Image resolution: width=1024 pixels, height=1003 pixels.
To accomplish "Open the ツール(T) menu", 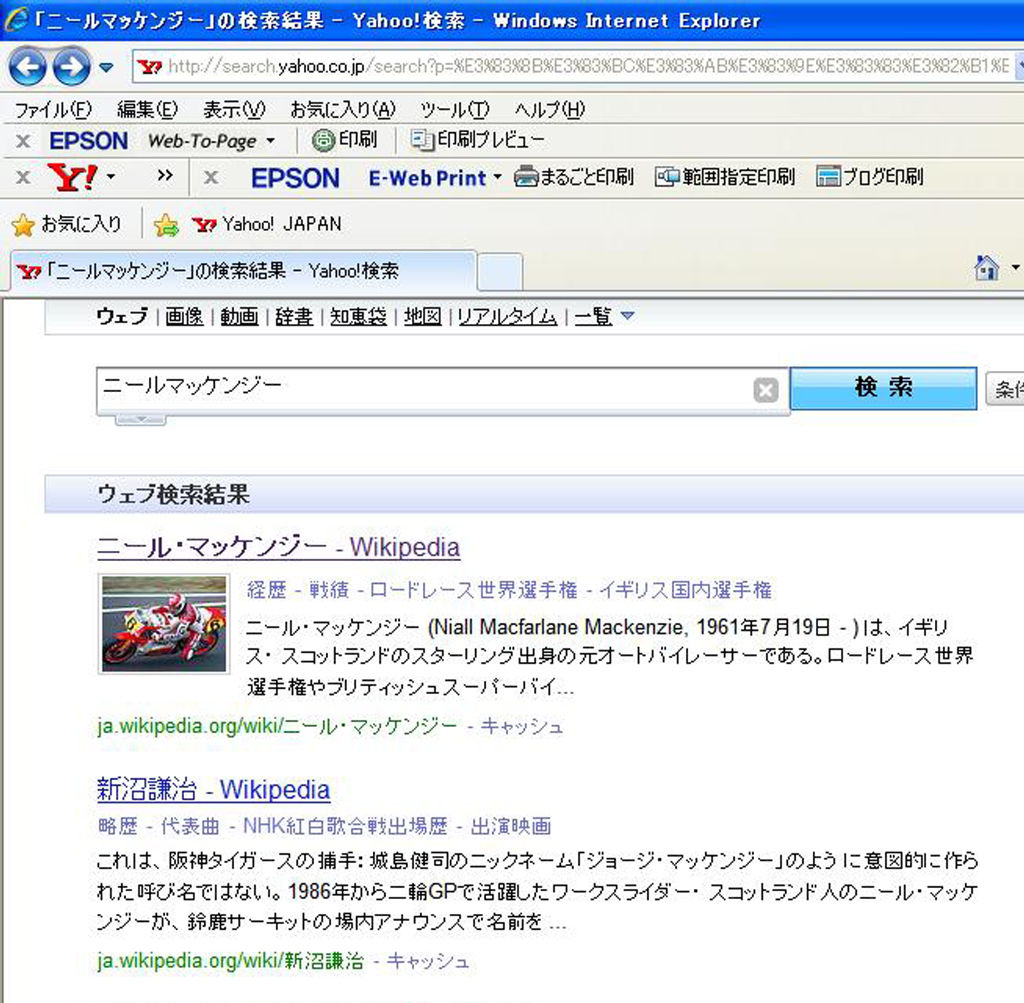I will pos(455,109).
